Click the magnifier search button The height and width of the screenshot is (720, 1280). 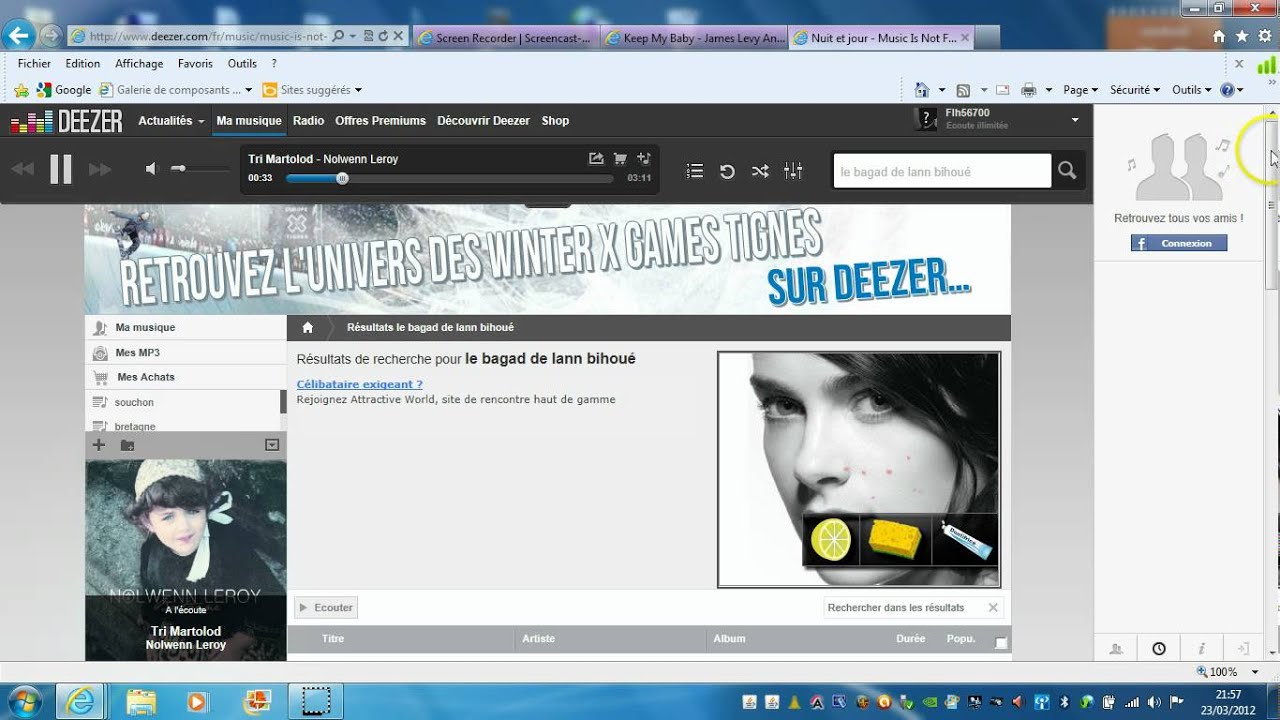click(x=1067, y=171)
